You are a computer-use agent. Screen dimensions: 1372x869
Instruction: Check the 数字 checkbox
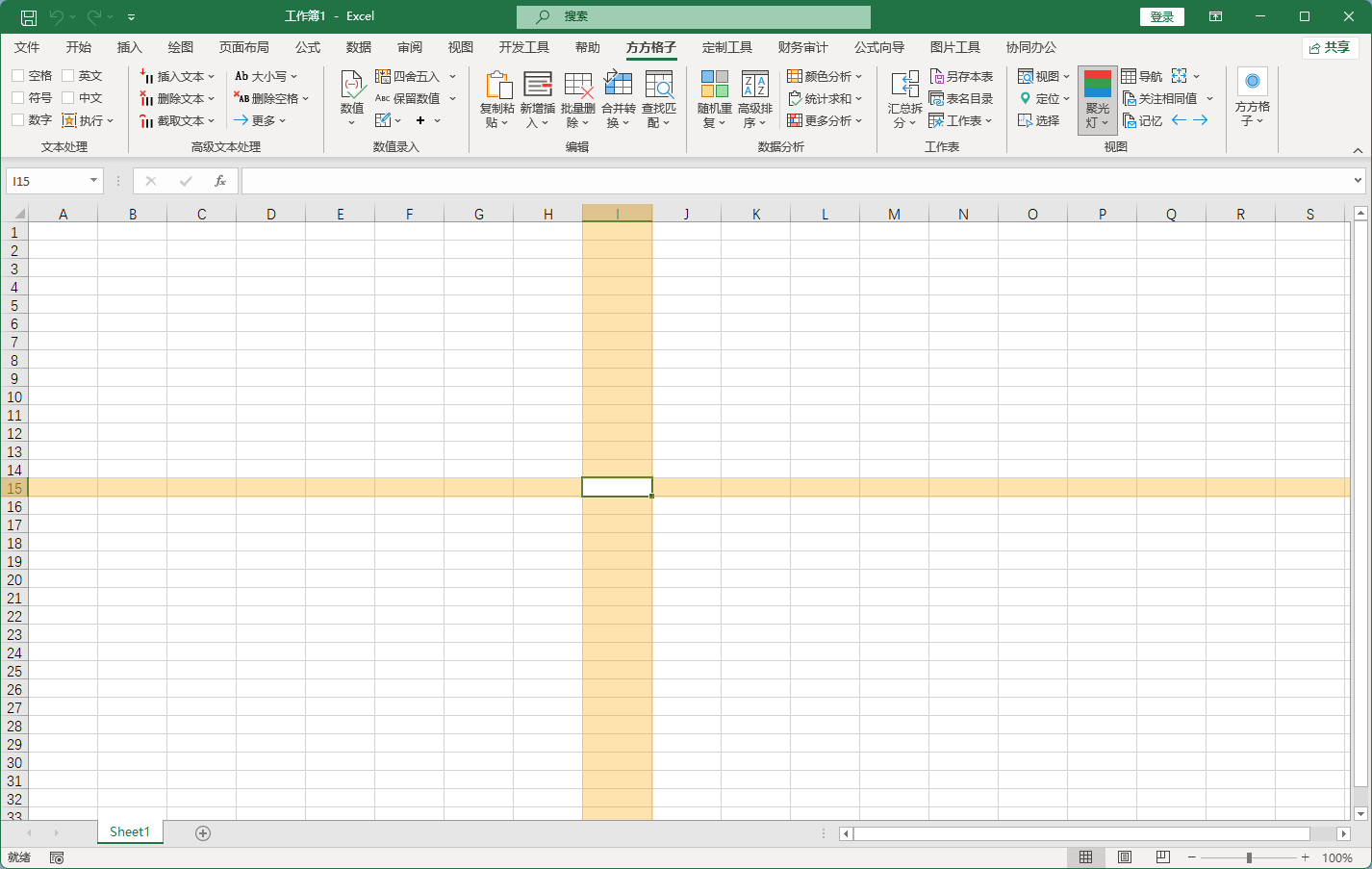(x=18, y=120)
